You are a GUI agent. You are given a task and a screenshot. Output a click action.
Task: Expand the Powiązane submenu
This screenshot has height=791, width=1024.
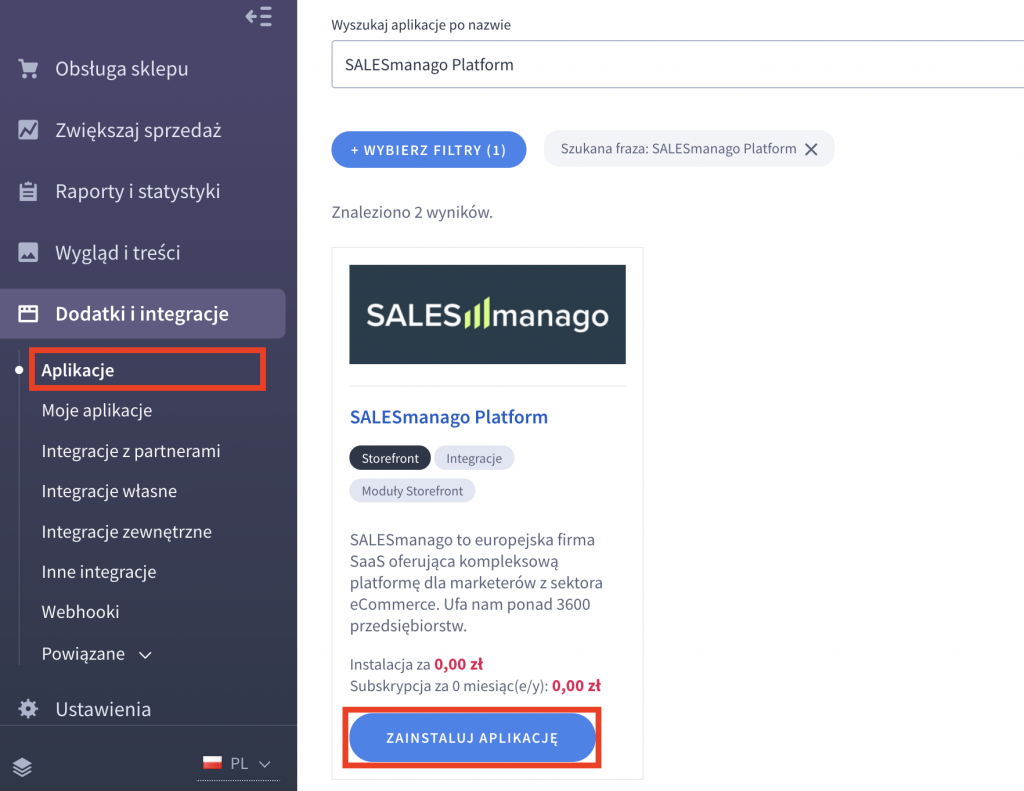[97, 653]
